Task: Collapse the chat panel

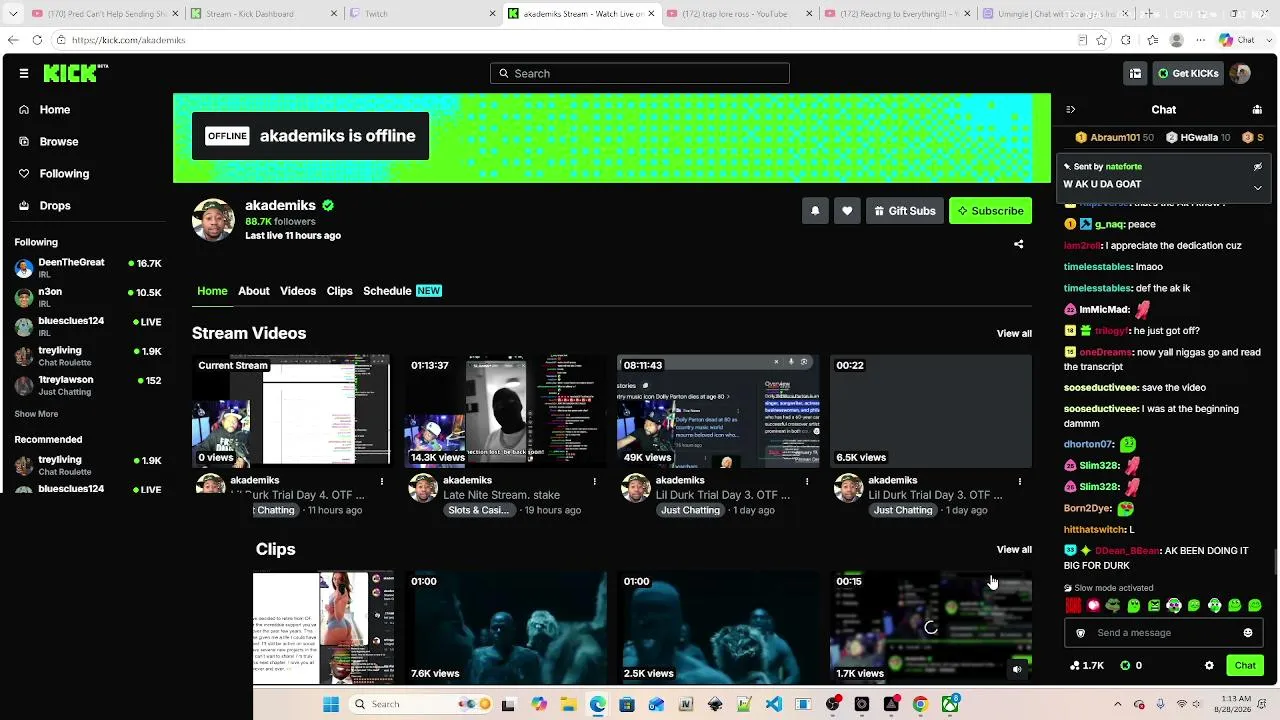Action: click(x=1070, y=110)
